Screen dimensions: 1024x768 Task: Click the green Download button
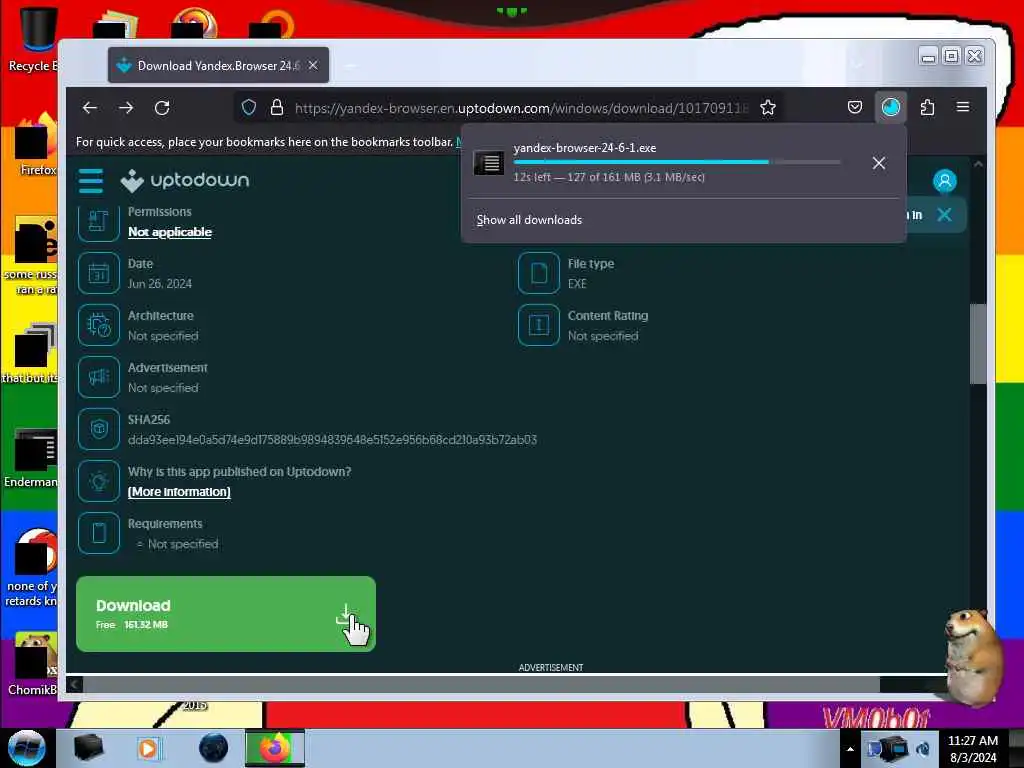226,614
